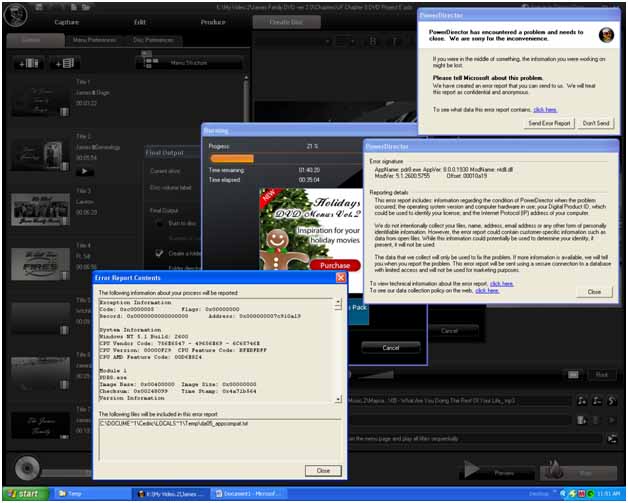This screenshot has height=503, width=628.
Task: Click the playback mode icon at right
Action: tap(612, 439)
